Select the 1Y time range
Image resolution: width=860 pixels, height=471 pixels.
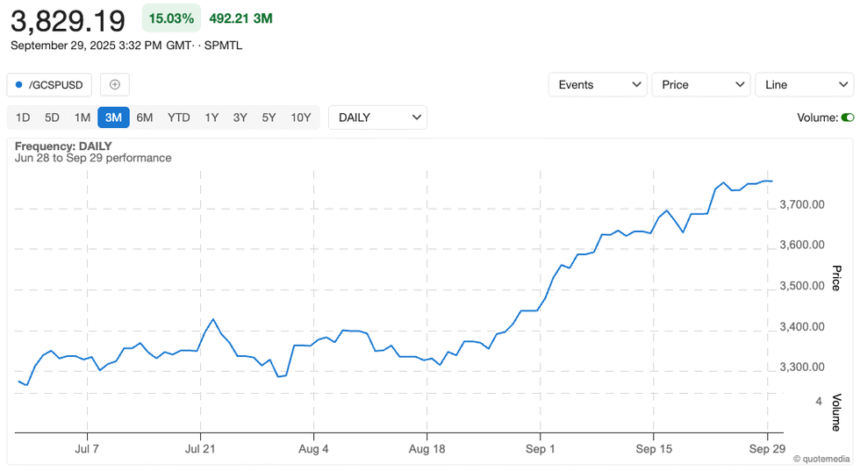click(212, 118)
